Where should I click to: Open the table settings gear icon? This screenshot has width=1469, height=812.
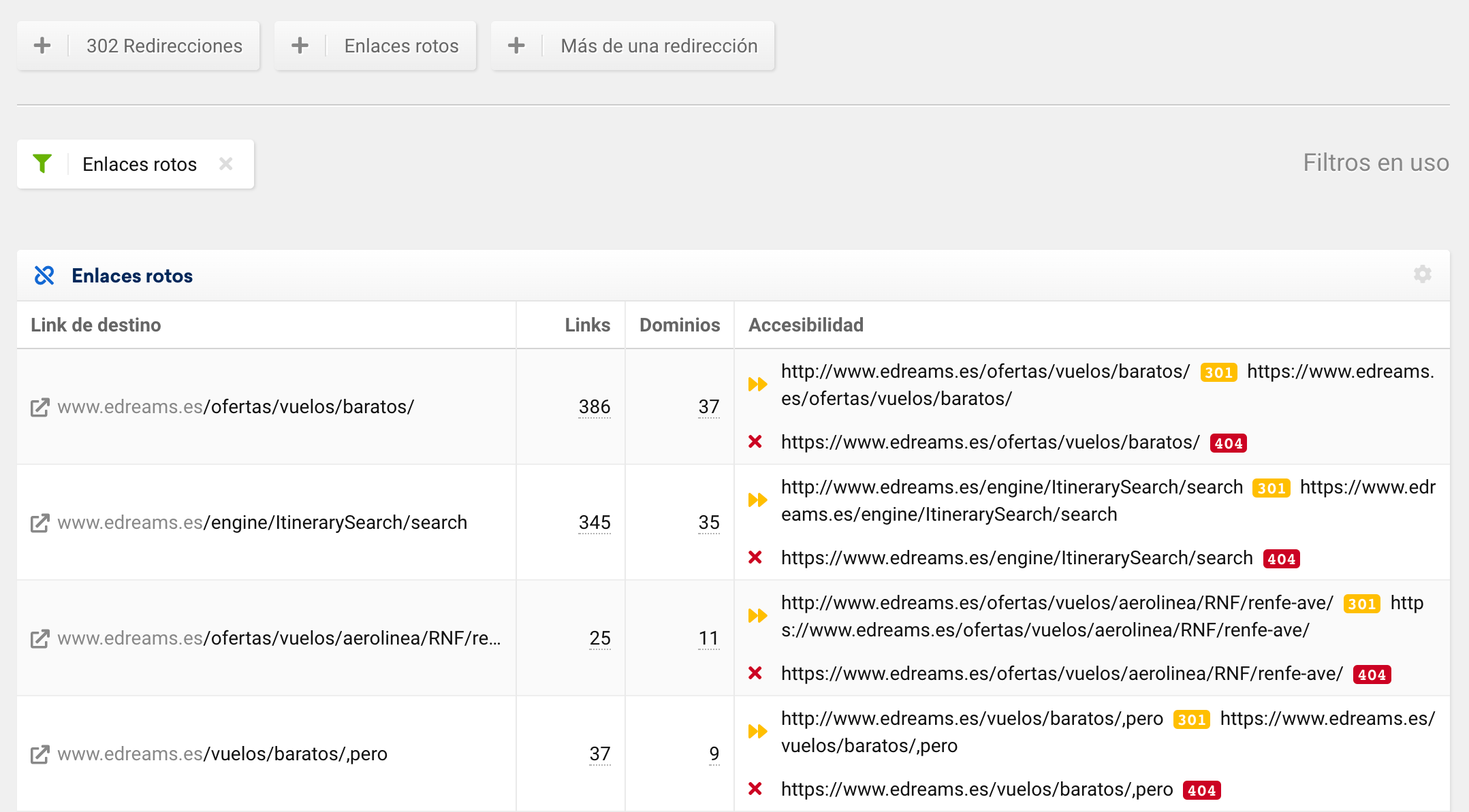pyautogui.click(x=1422, y=274)
